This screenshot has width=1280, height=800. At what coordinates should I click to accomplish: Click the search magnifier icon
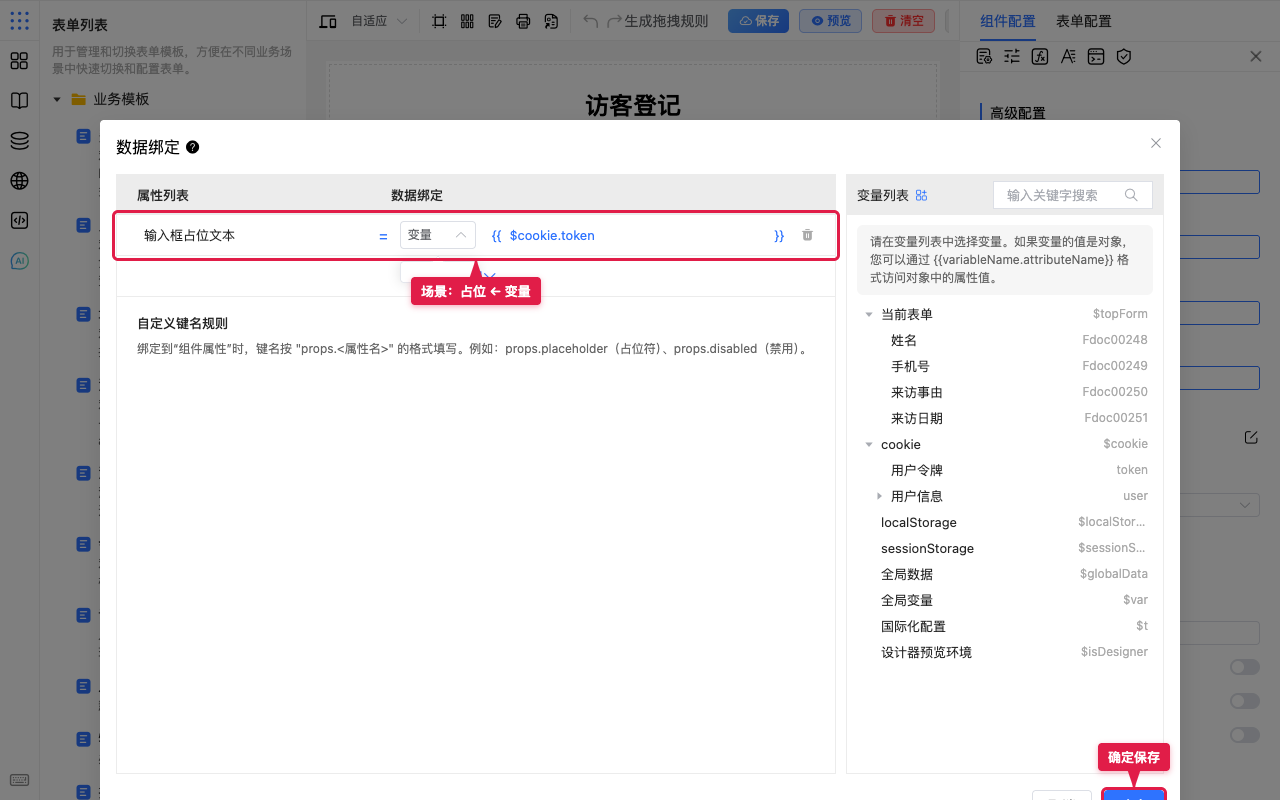coord(1131,195)
